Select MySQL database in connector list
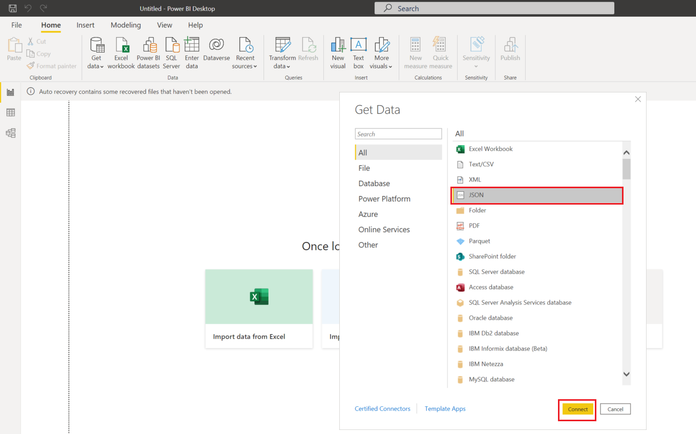This screenshot has width=696, height=434. tap(537, 379)
